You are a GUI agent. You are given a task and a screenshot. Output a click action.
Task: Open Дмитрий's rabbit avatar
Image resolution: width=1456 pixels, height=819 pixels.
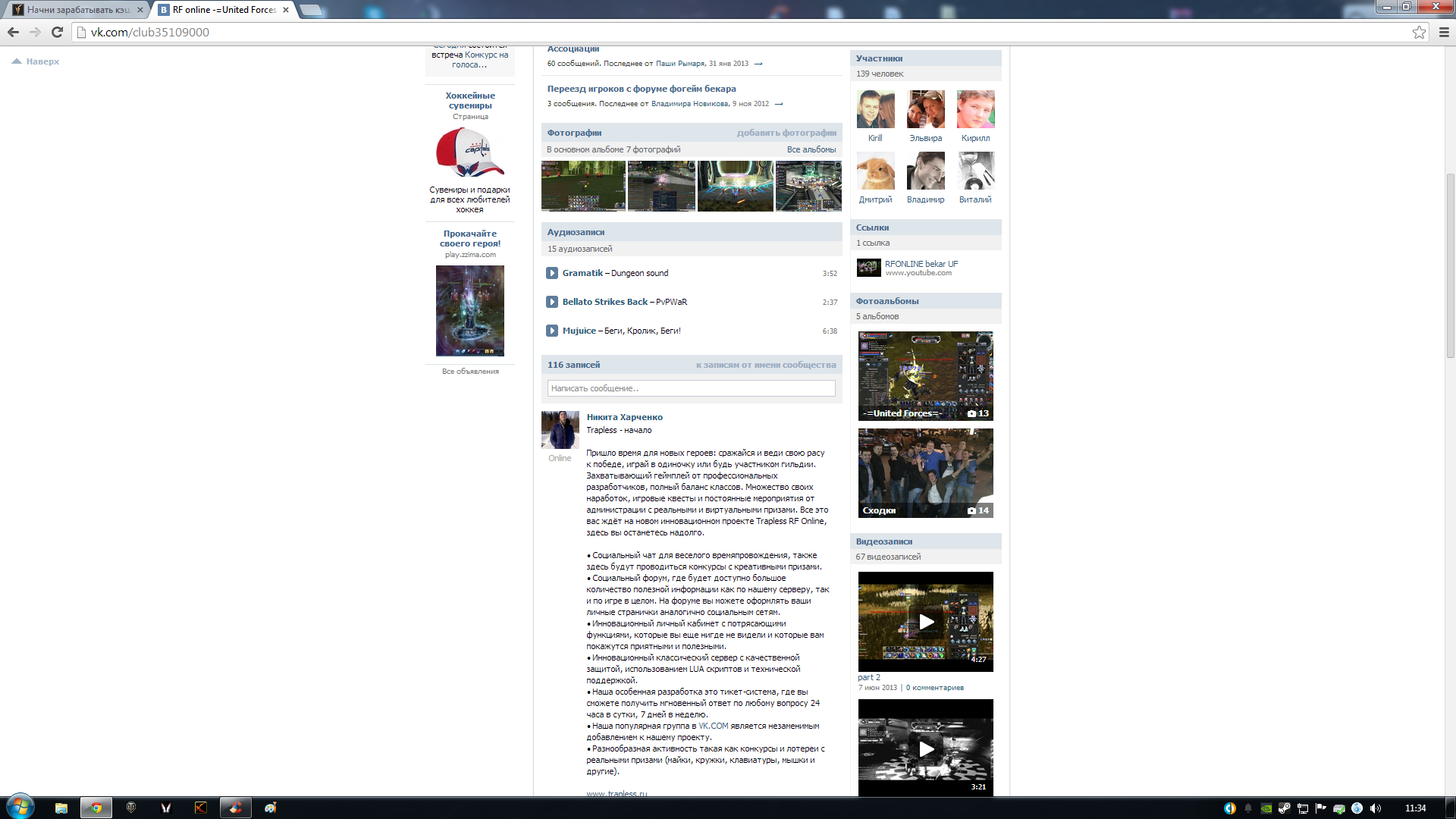pos(875,171)
